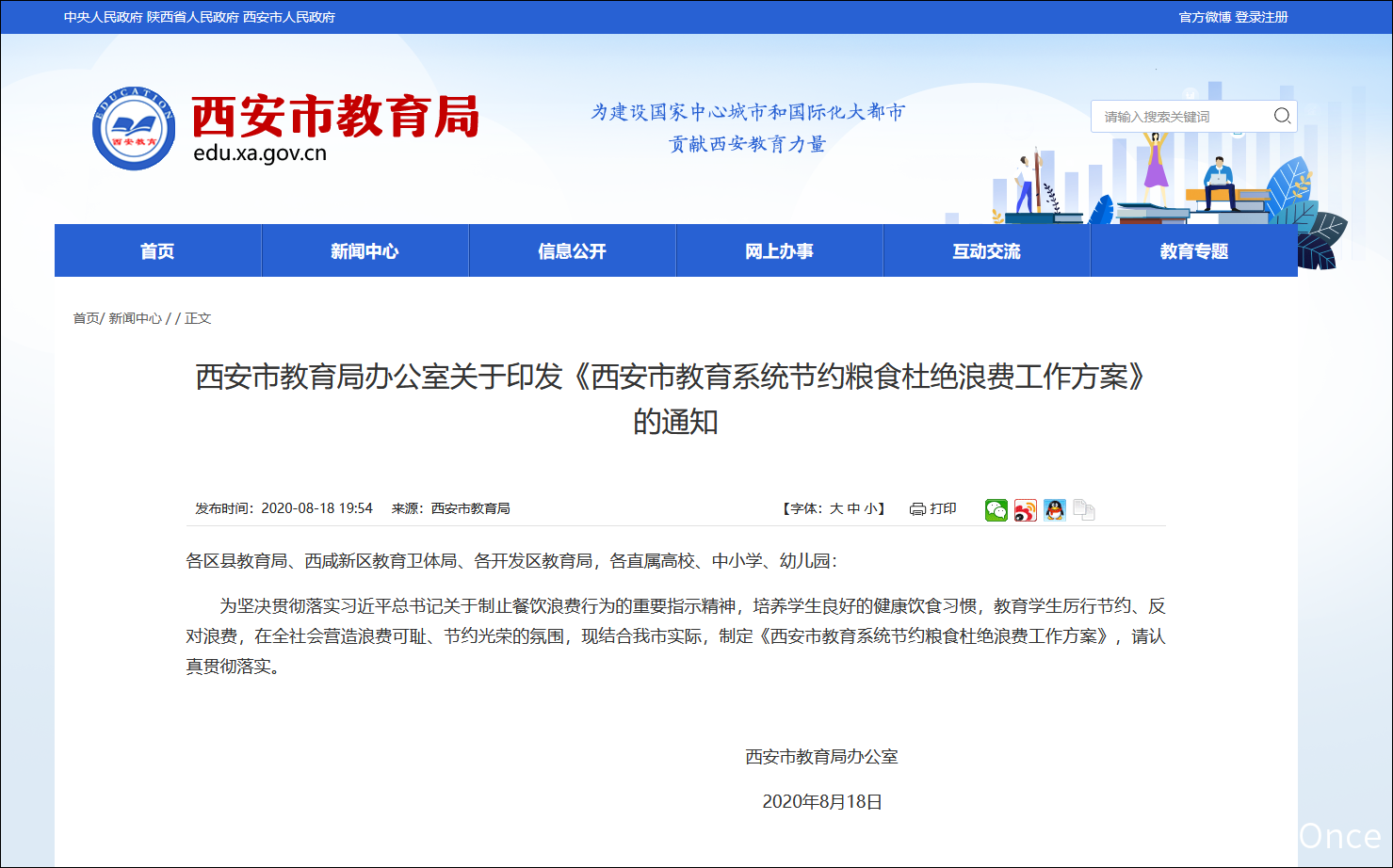
Task: Open the 教育专题 navigation tab
Action: pos(1194,251)
